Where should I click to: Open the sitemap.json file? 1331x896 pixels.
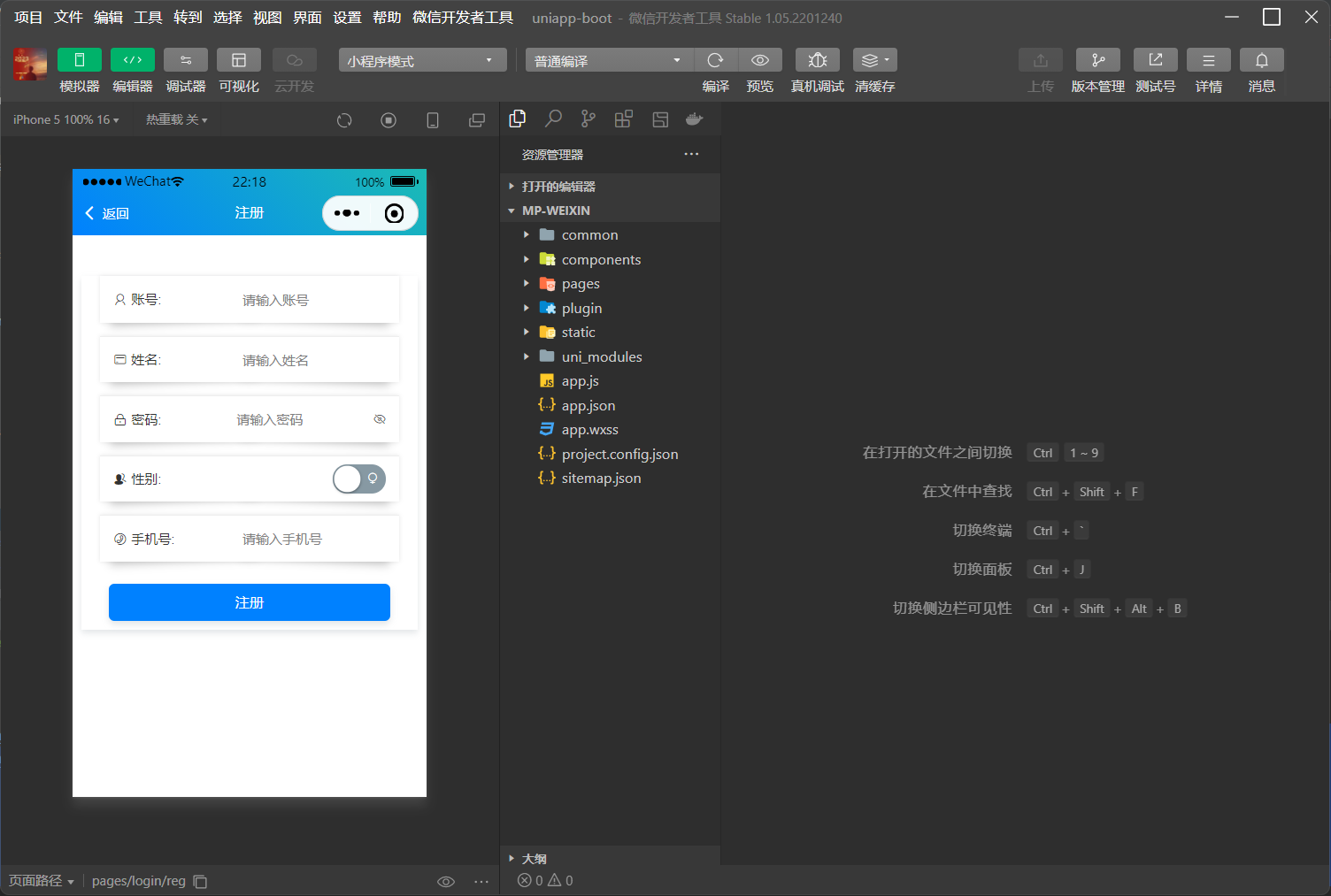click(611, 478)
